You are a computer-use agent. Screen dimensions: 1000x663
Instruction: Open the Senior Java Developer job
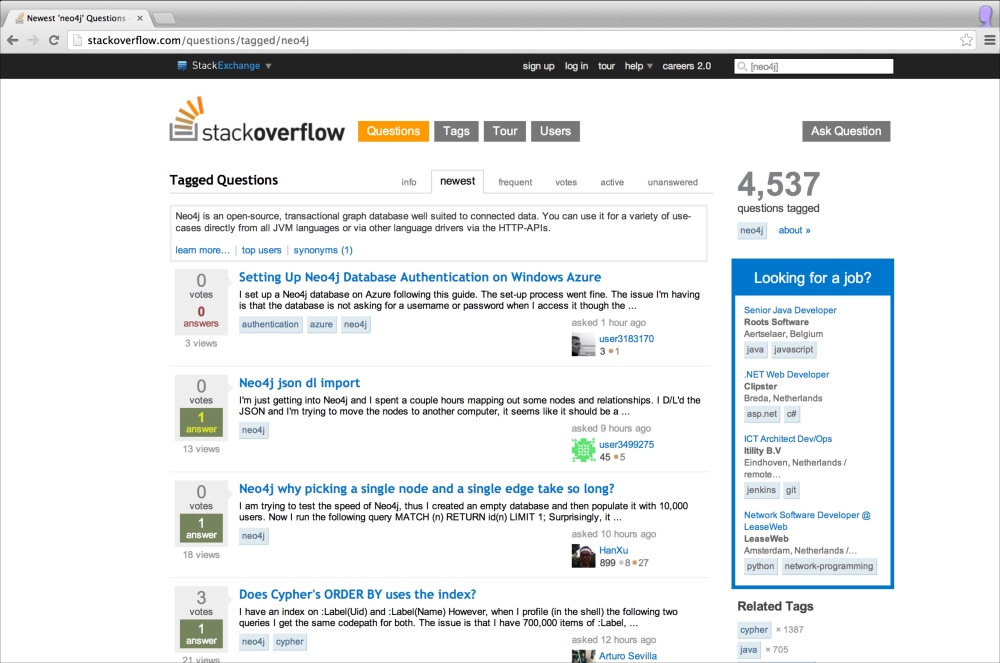790,310
